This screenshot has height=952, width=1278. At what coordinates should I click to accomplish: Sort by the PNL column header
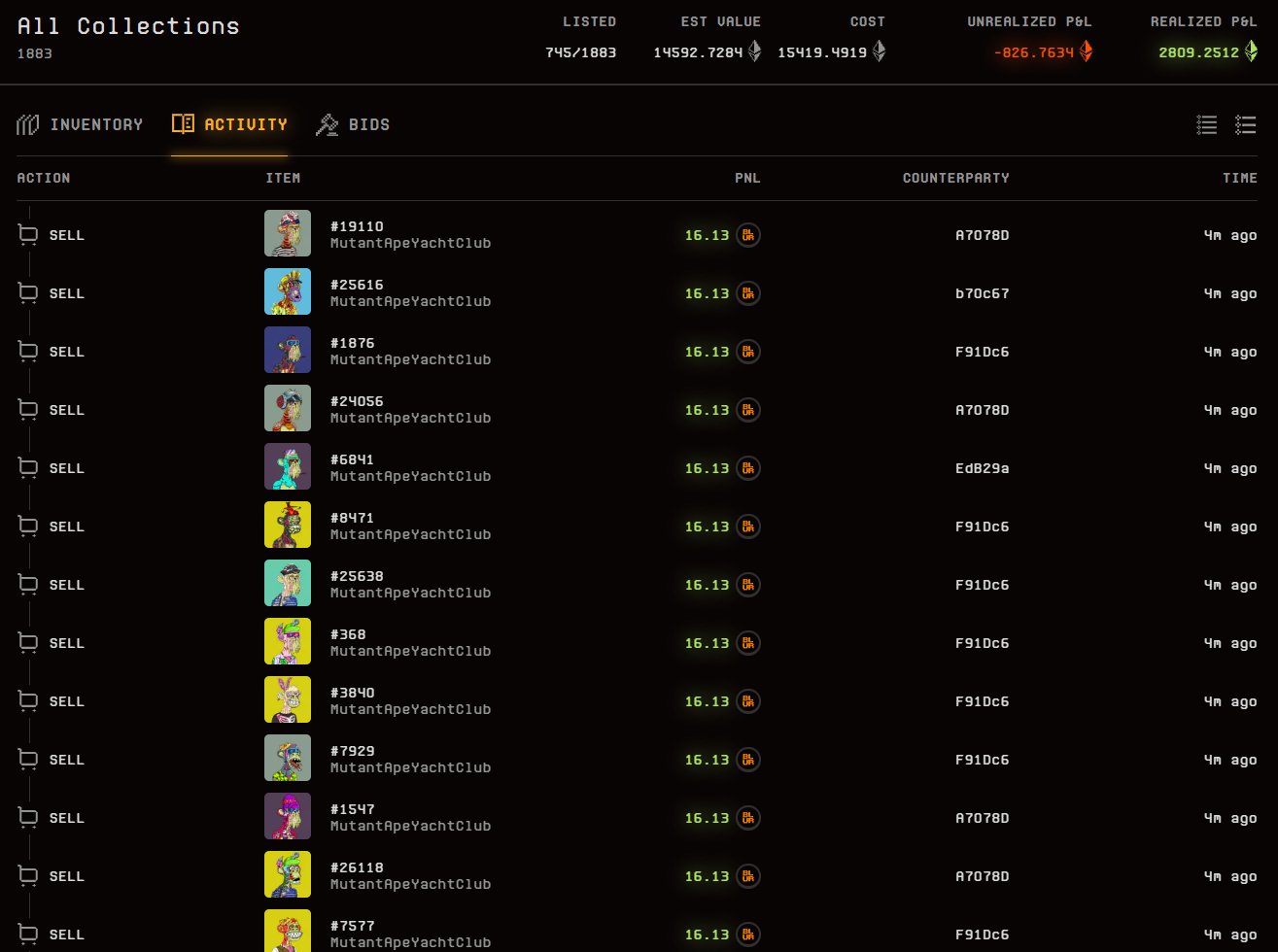(x=747, y=178)
